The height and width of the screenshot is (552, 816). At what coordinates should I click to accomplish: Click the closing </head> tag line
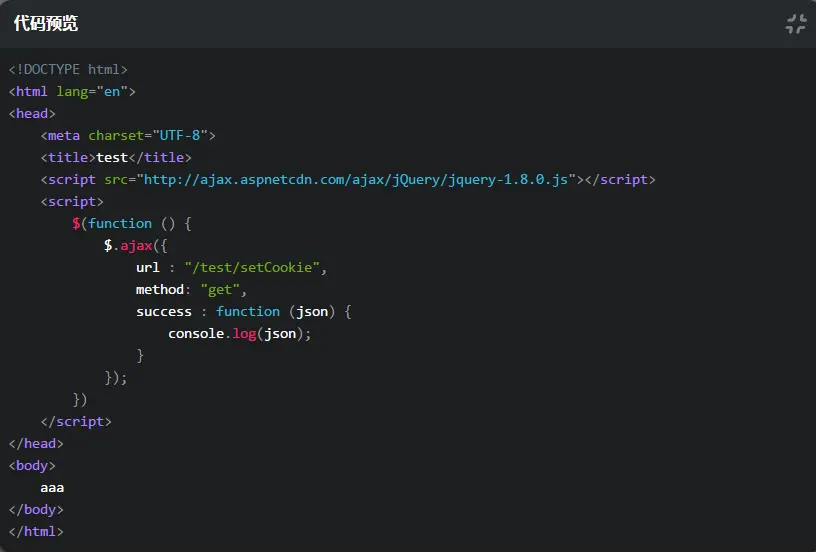36,443
